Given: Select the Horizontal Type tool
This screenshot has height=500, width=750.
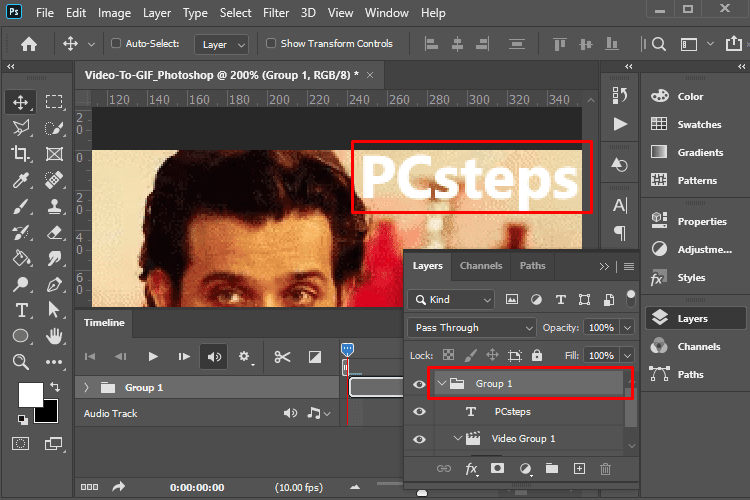Looking at the screenshot, I should coord(21,311).
